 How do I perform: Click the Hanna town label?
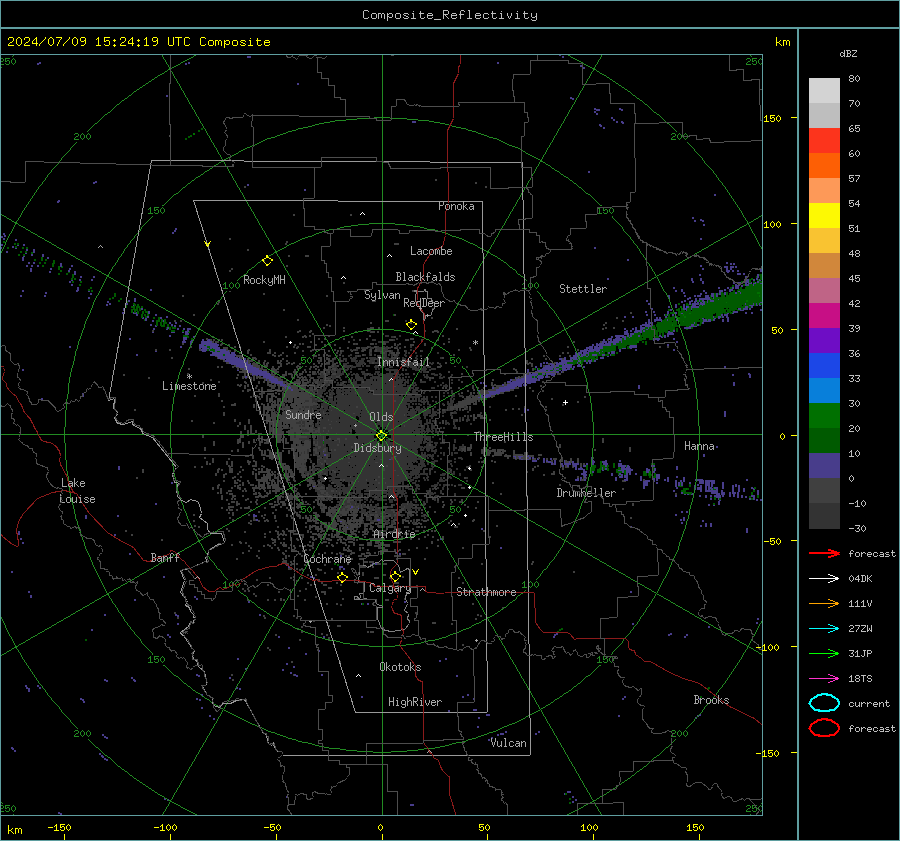(x=699, y=446)
